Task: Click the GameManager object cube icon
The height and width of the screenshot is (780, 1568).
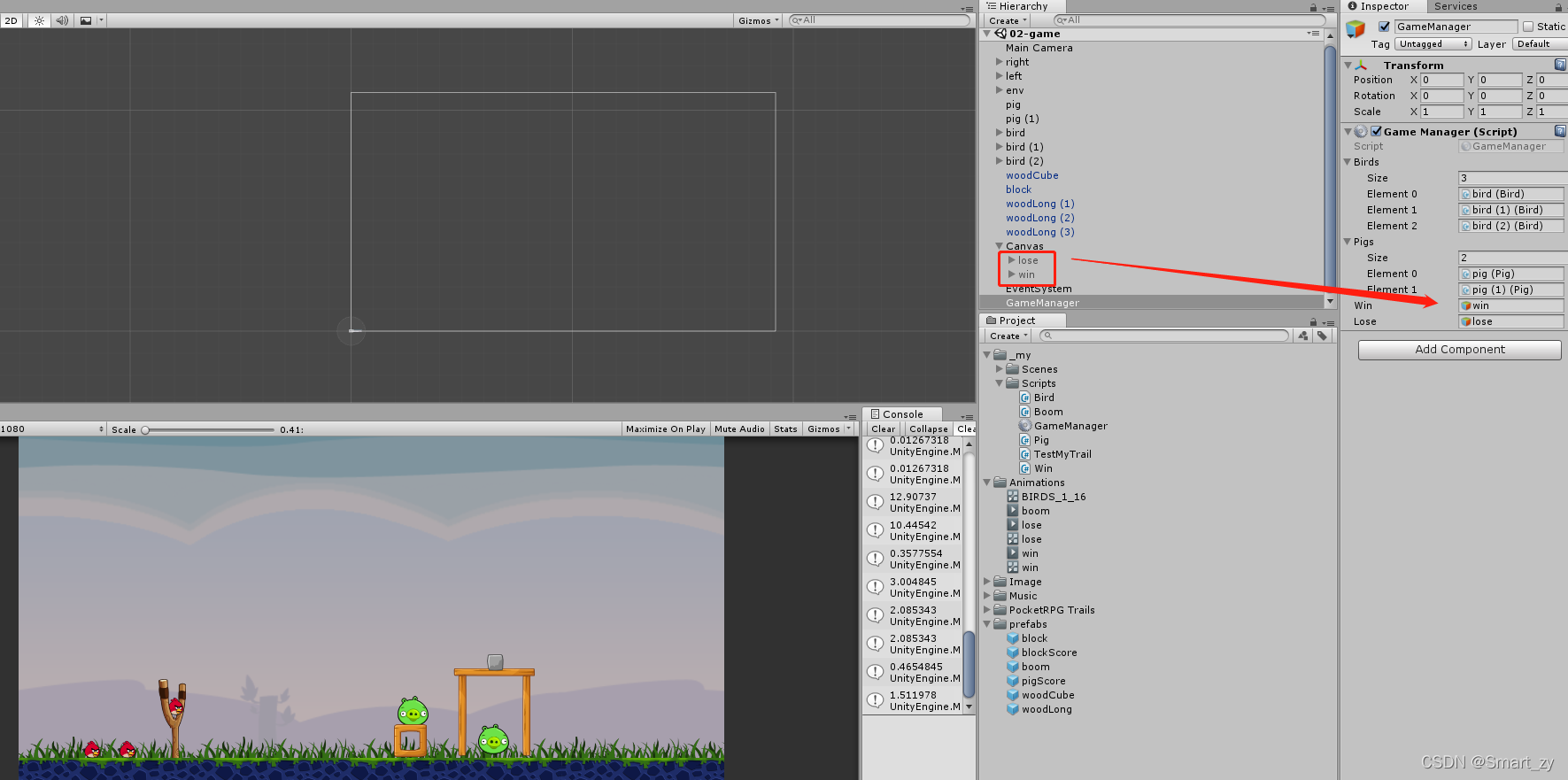Action: 1356,29
